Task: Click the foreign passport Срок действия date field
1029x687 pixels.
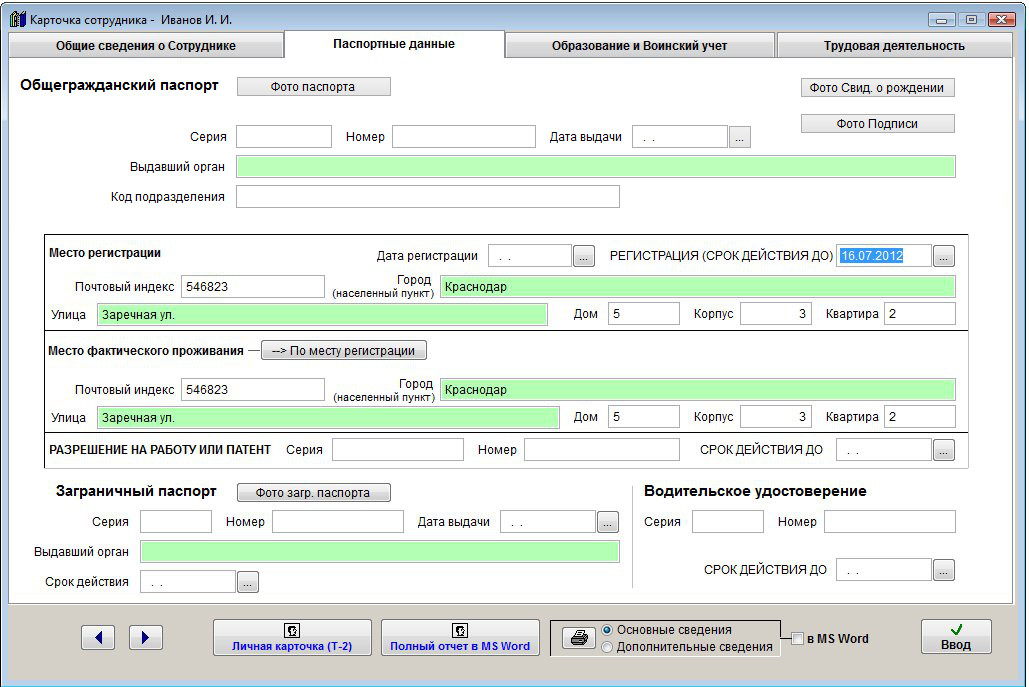Action: click(188, 581)
